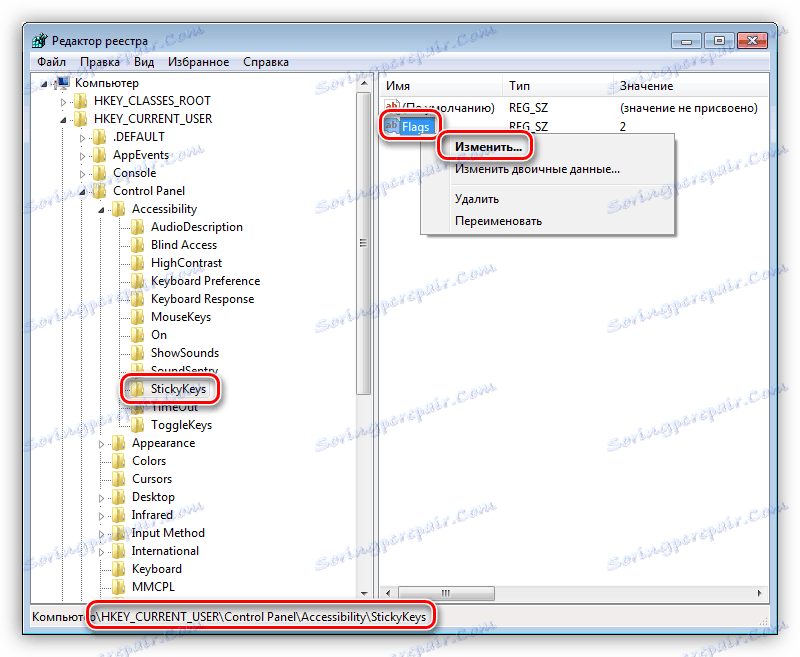Choose Удалить in the context menu
The image size is (800, 657).
coord(477,199)
